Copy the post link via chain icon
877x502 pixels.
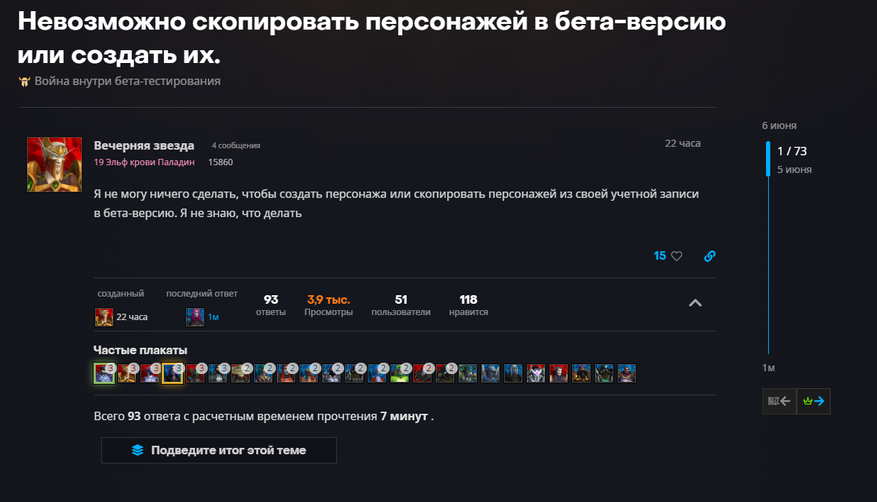tap(709, 256)
